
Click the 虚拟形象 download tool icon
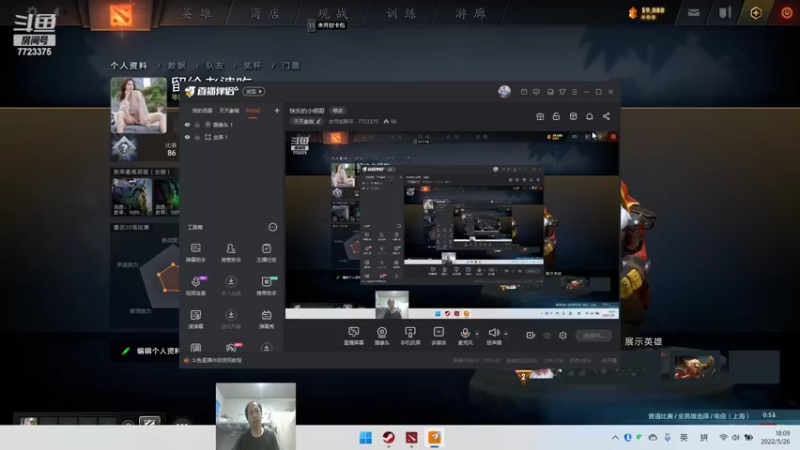pyautogui.click(x=231, y=318)
